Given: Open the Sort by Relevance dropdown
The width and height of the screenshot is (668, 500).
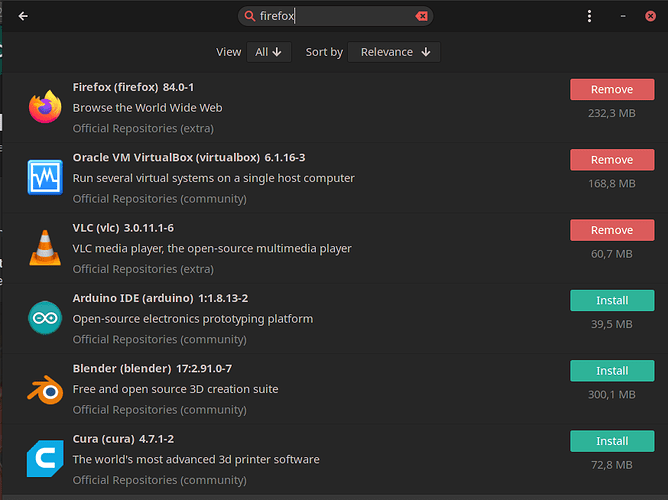Looking at the screenshot, I should click(394, 52).
